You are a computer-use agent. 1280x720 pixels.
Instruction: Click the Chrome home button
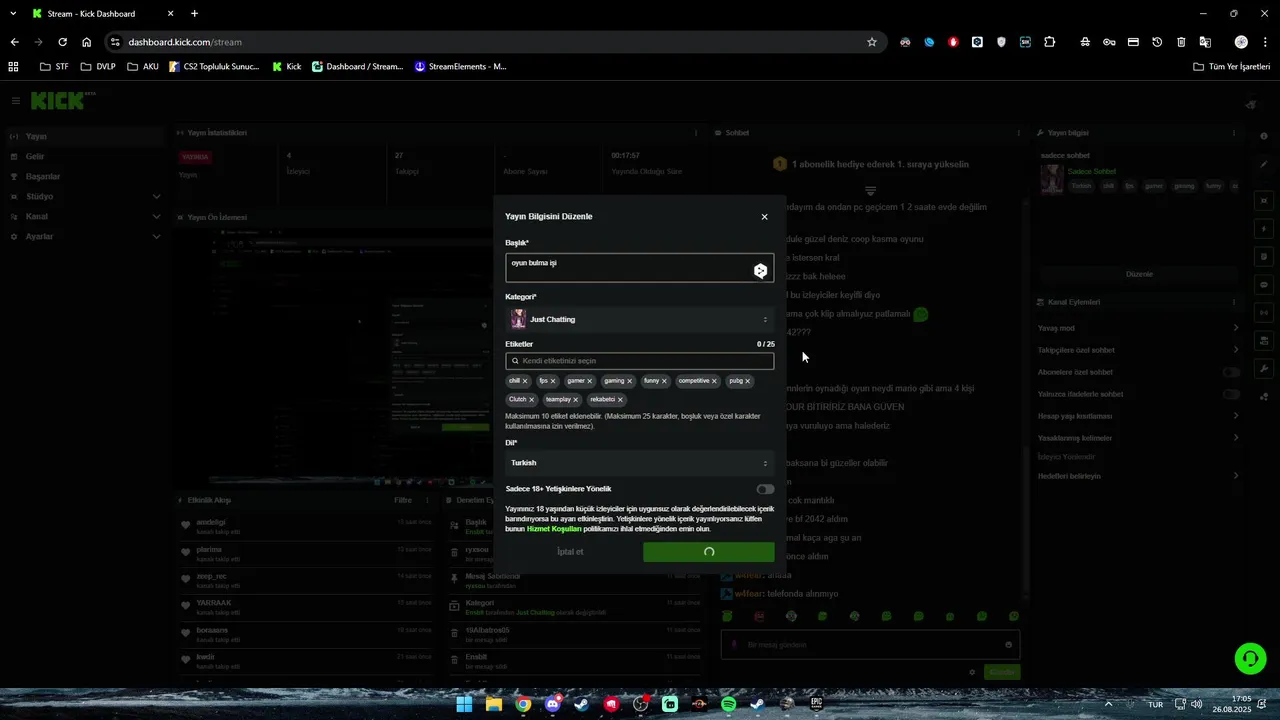[x=87, y=42]
